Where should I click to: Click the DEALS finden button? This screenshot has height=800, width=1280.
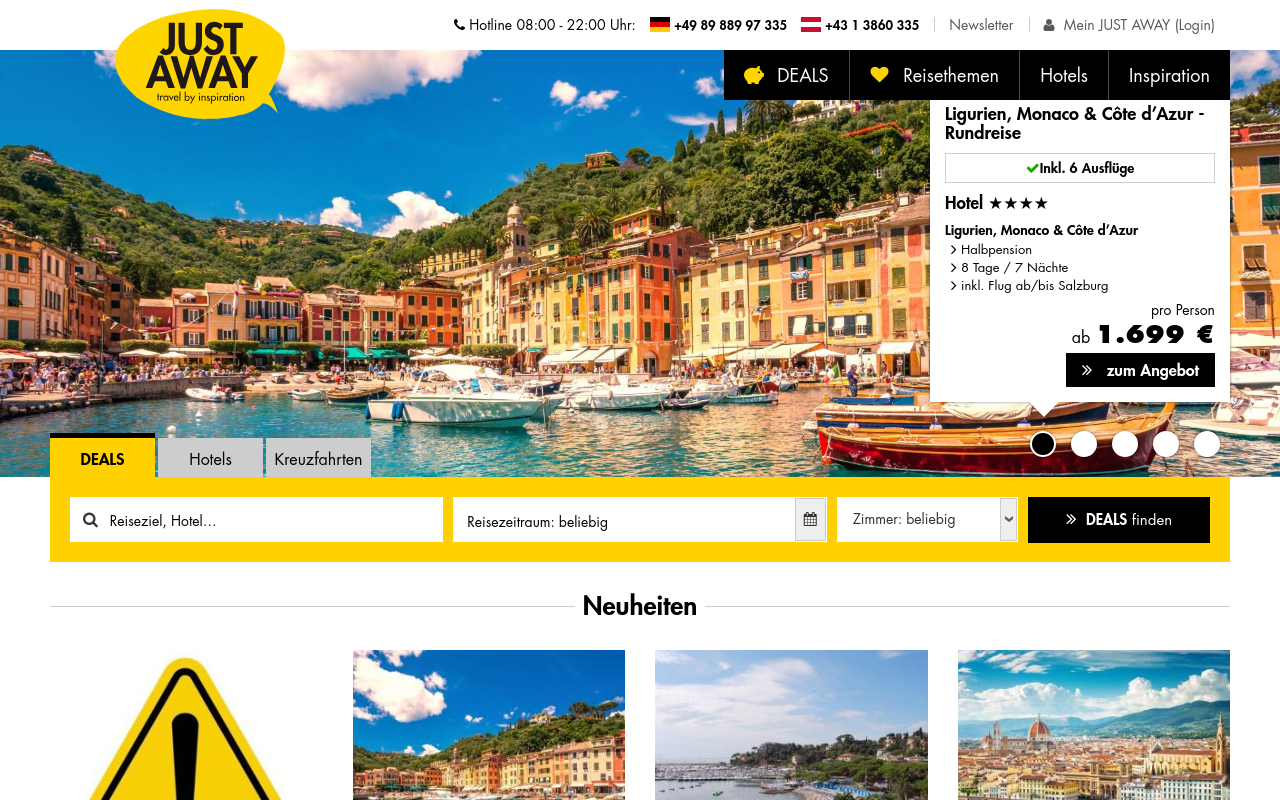point(1119,520)
